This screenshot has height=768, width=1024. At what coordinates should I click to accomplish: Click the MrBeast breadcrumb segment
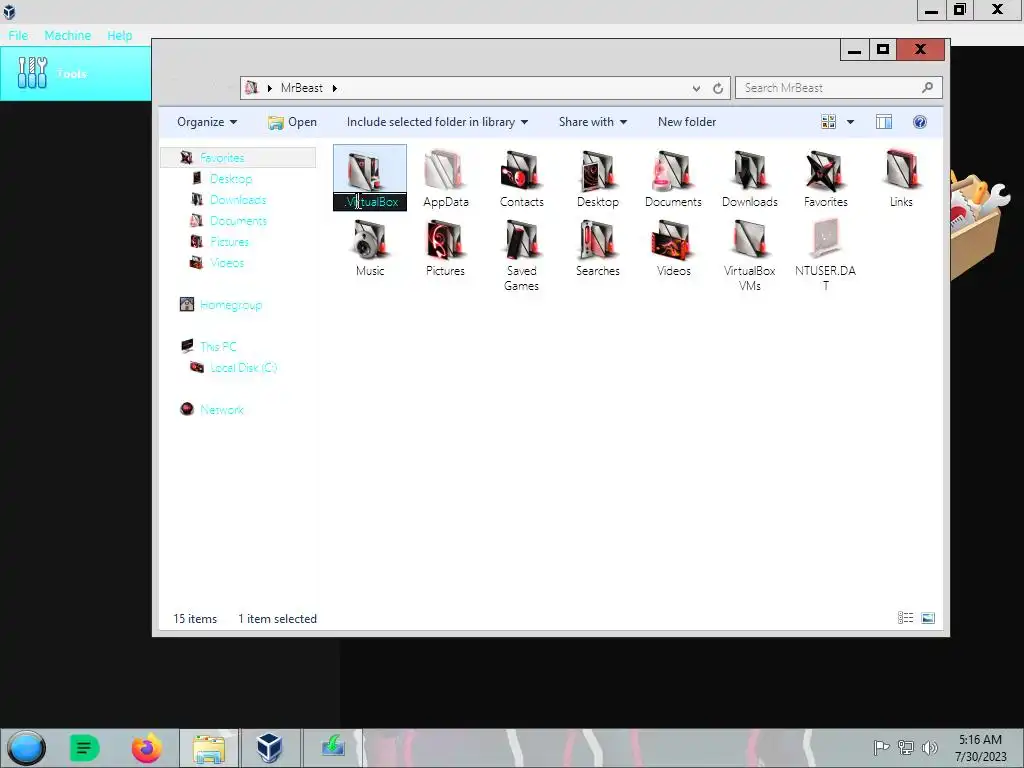point(302,88)
